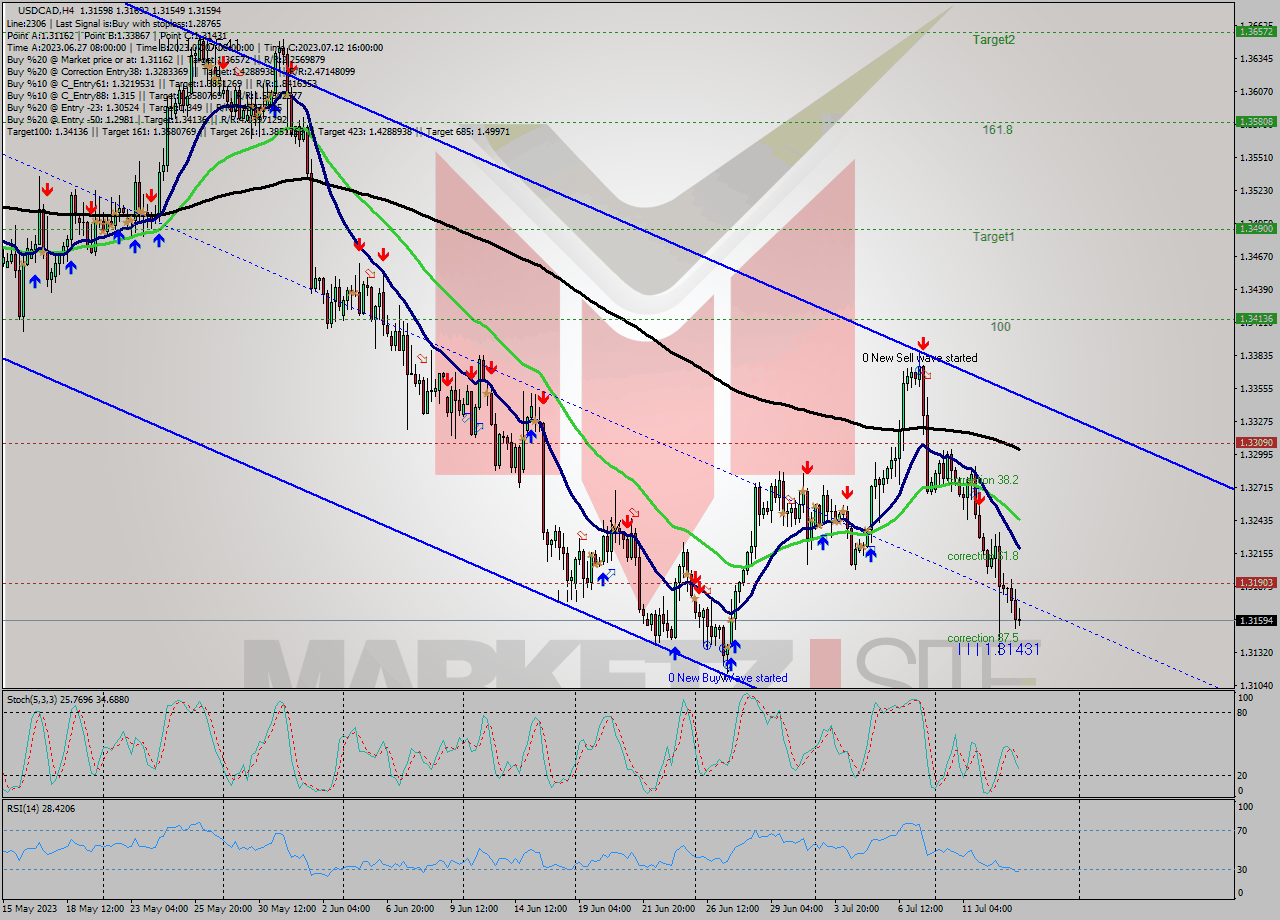Image resolution: width=1280 pixels, height=920 pixels.
Task: Click the Stochastic scale 80 level
Action: click(1244, 713)
